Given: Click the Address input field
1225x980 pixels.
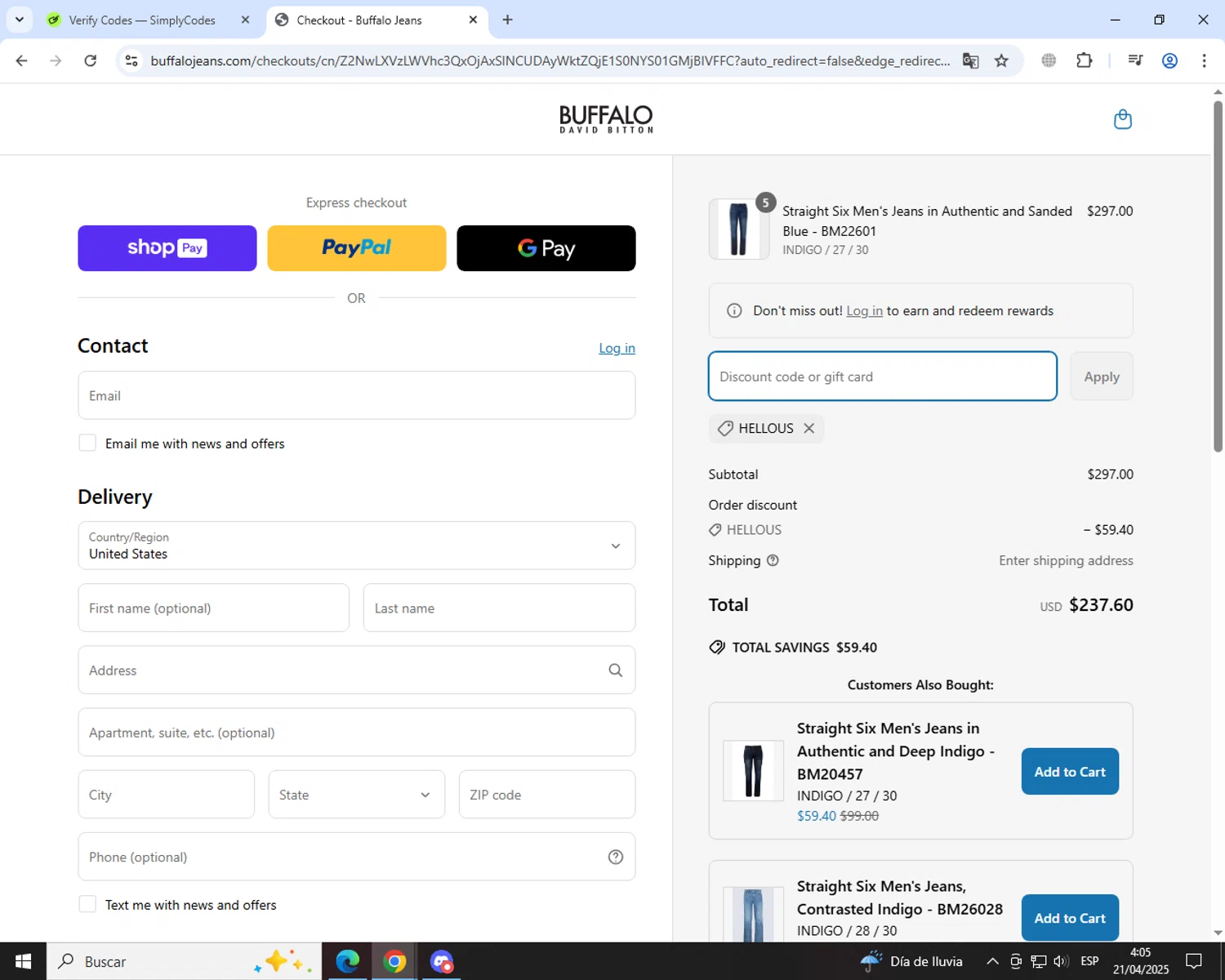Looking at the screenshot, I should pos(356,670).
